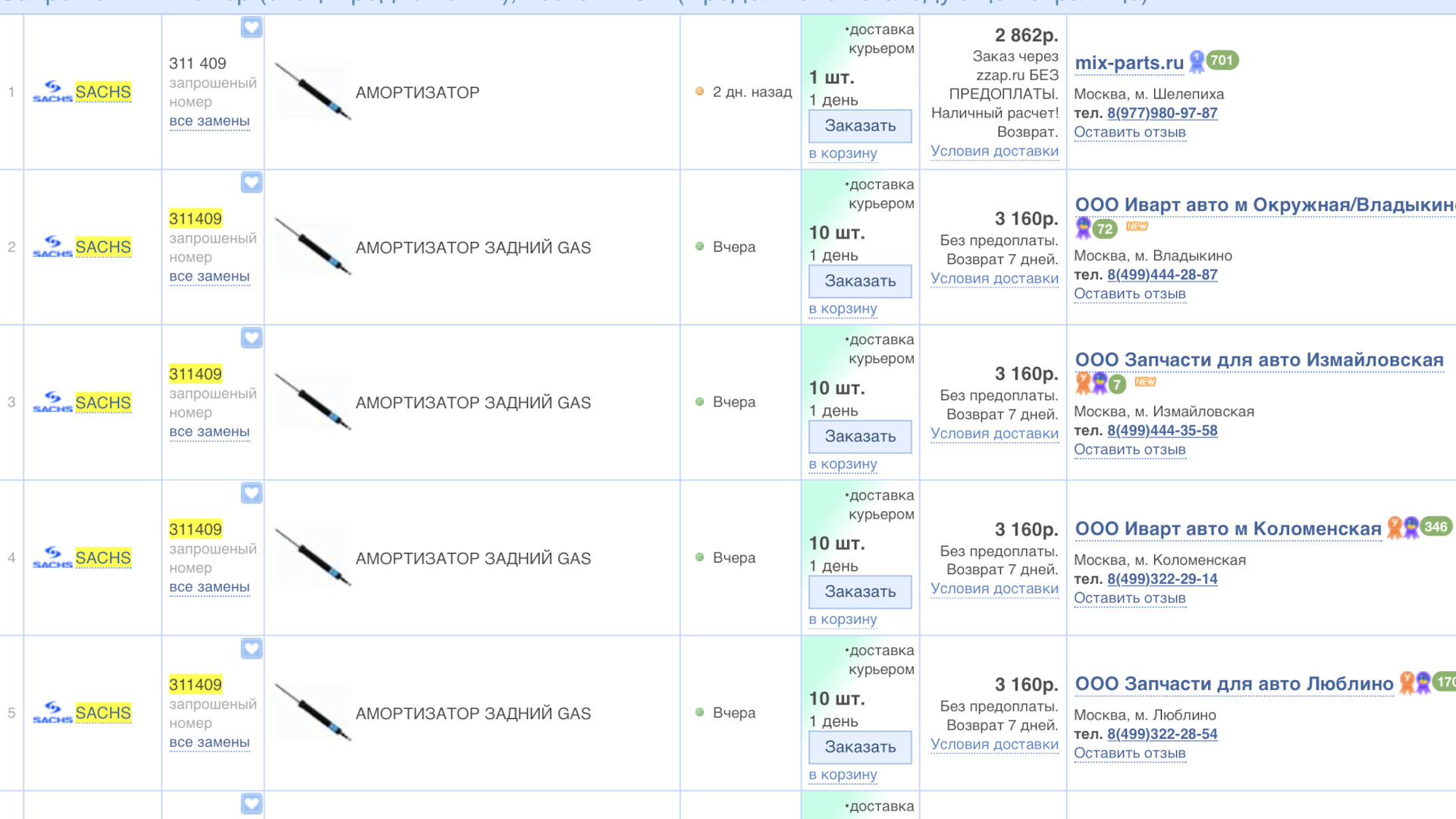Click Заказать button for mix-parts.ru offer
Image resolution: width=1456 pixels, height=819 pixels.
point(860,126)
